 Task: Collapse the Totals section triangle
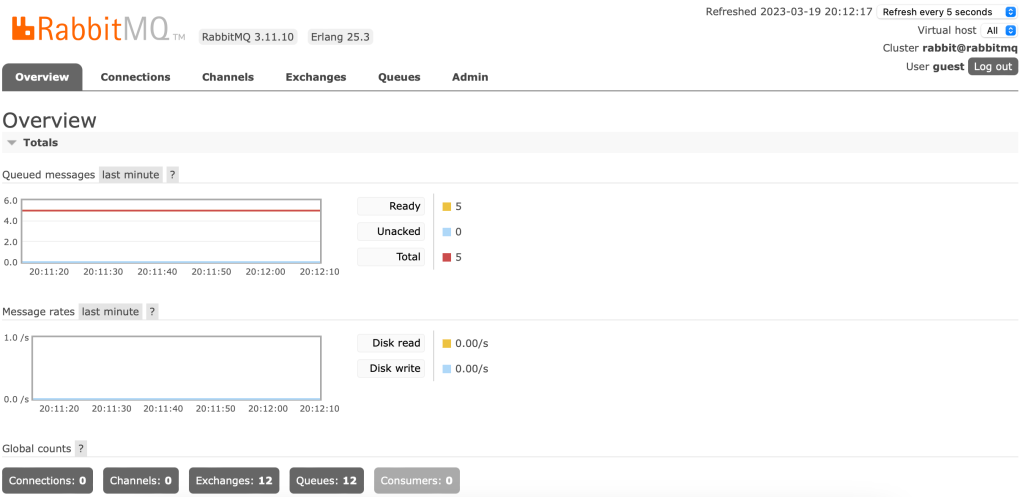pyautogui.click(x=12, y=143)
